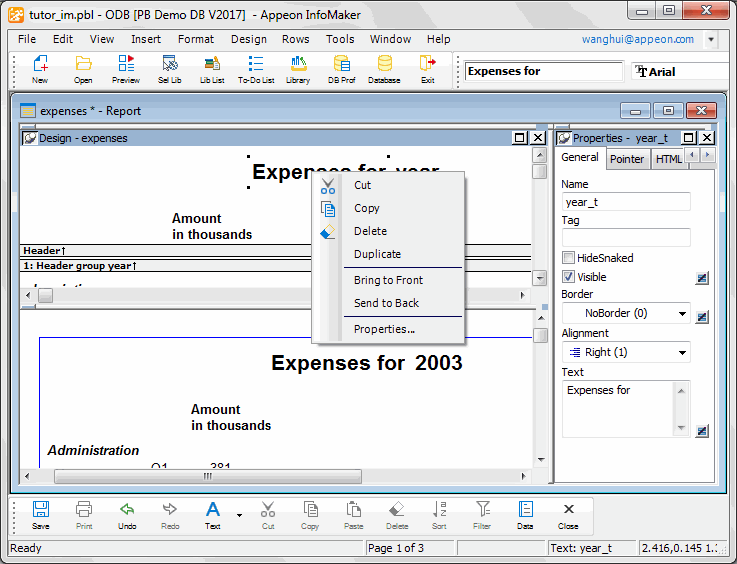This screenshot has height=564, width=737.
Task: Open the To-Do List
Action: 256,69
